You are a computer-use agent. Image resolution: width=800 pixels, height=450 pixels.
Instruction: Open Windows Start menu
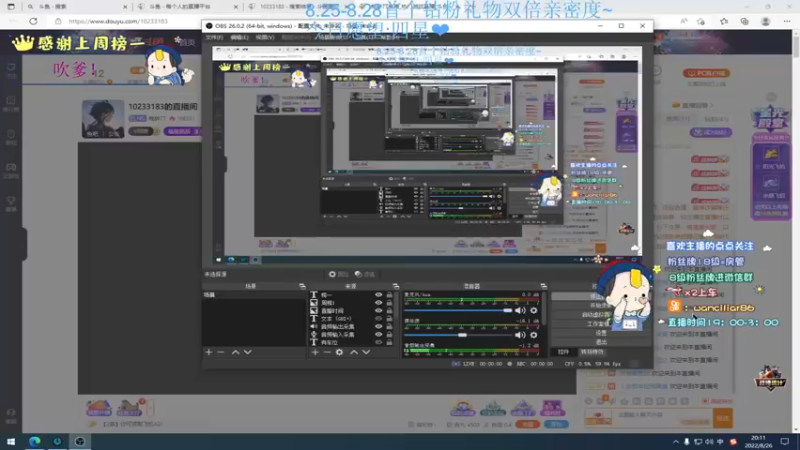click(11, 441)
